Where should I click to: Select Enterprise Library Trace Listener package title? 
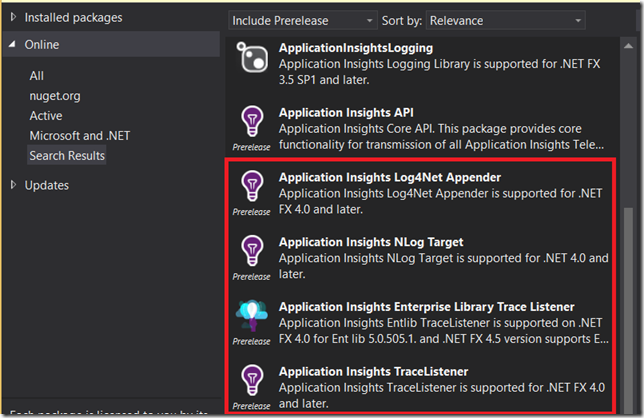[426, 307]
